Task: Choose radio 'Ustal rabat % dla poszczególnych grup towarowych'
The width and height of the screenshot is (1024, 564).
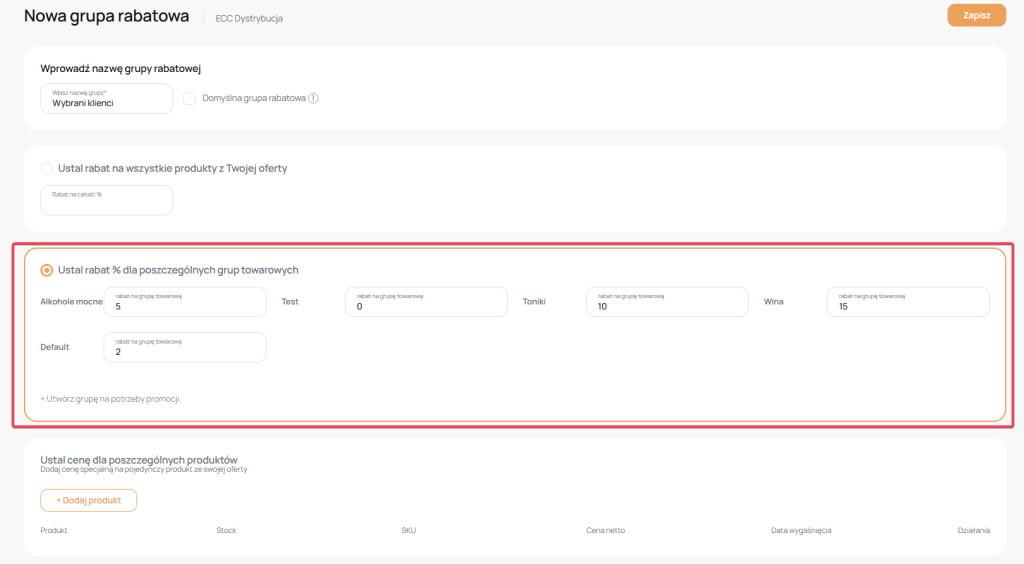Action: (x=46, y=270)
